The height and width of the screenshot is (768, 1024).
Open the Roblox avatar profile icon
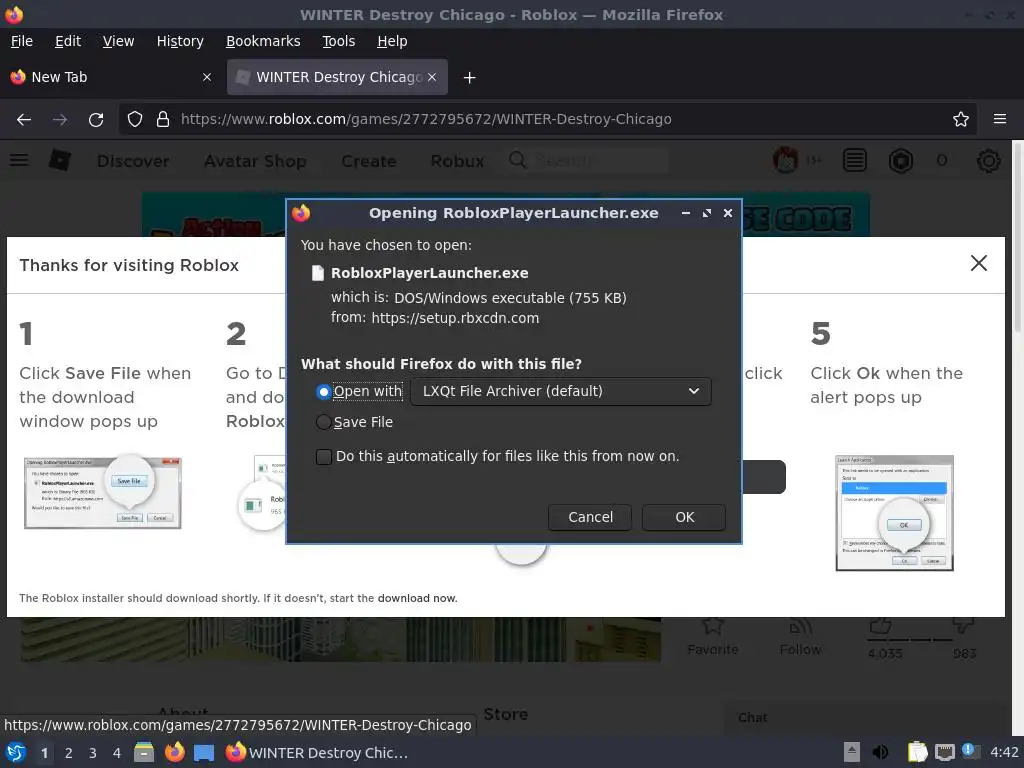coord(785,160)
